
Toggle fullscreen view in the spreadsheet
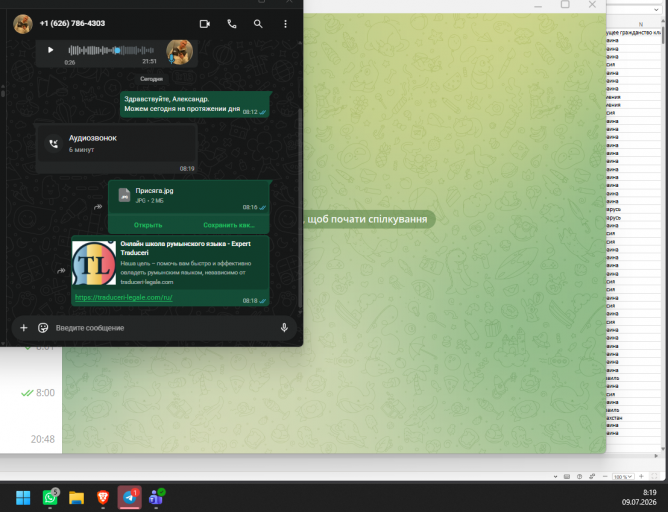pyautogui.click(x=654, y=476)
